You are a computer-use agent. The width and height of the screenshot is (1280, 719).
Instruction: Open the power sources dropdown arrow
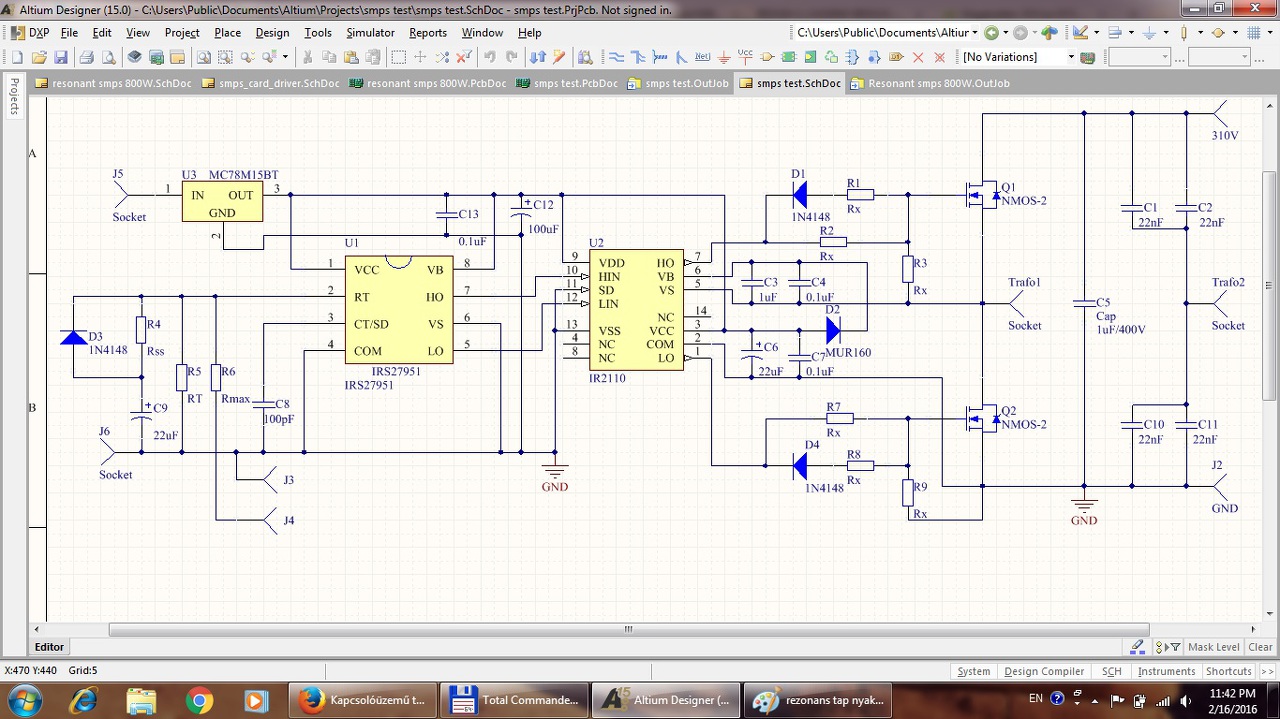1165,32
